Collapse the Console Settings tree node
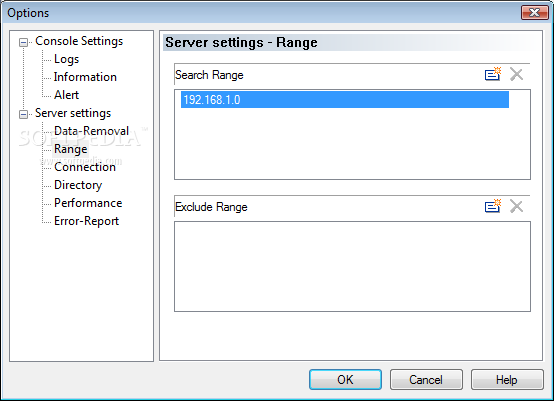Image resolution: width=554 pixels, height=401 pixels. (23, 42)
